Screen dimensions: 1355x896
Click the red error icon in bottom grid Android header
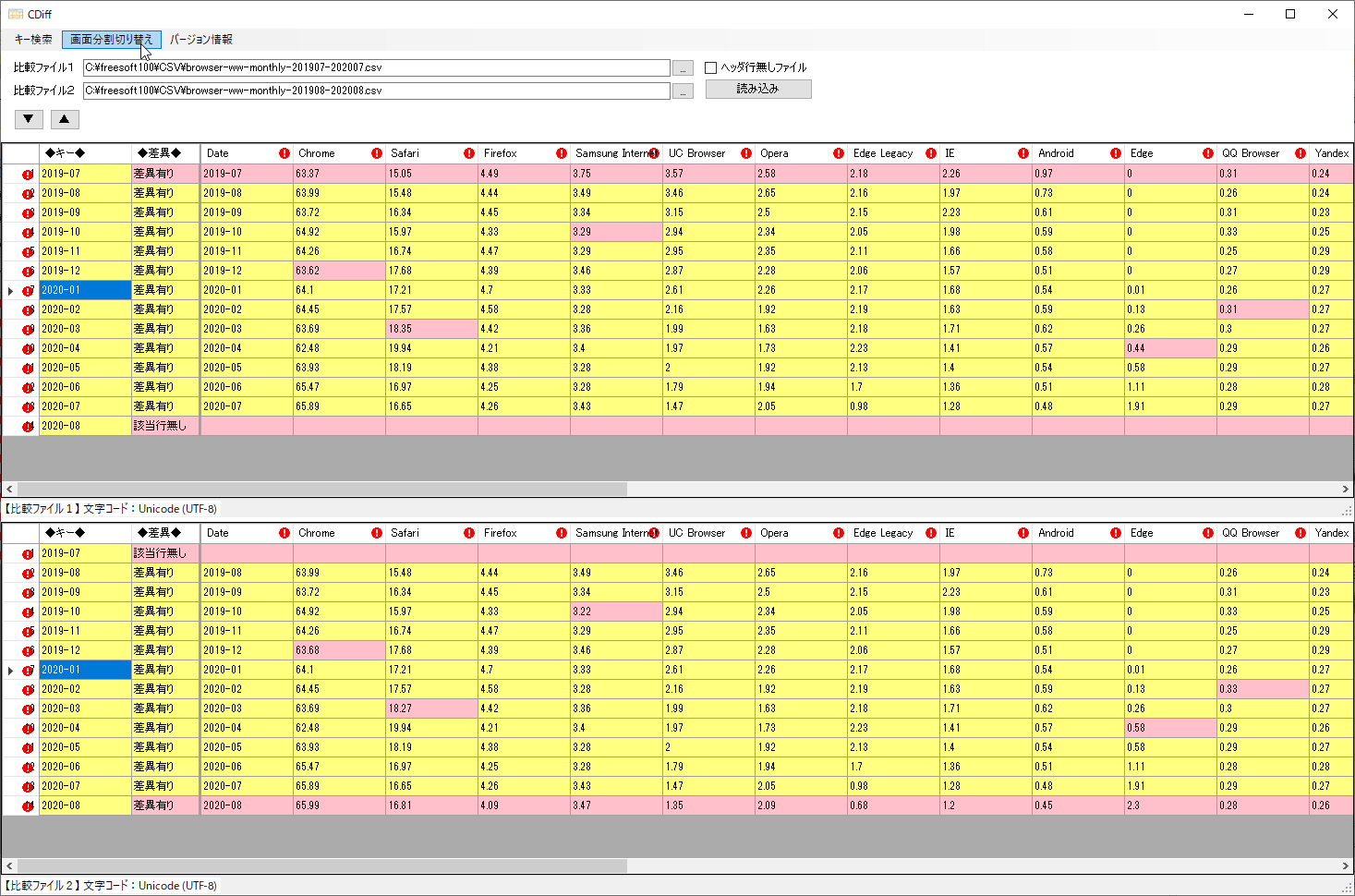tap(1116, 533)
